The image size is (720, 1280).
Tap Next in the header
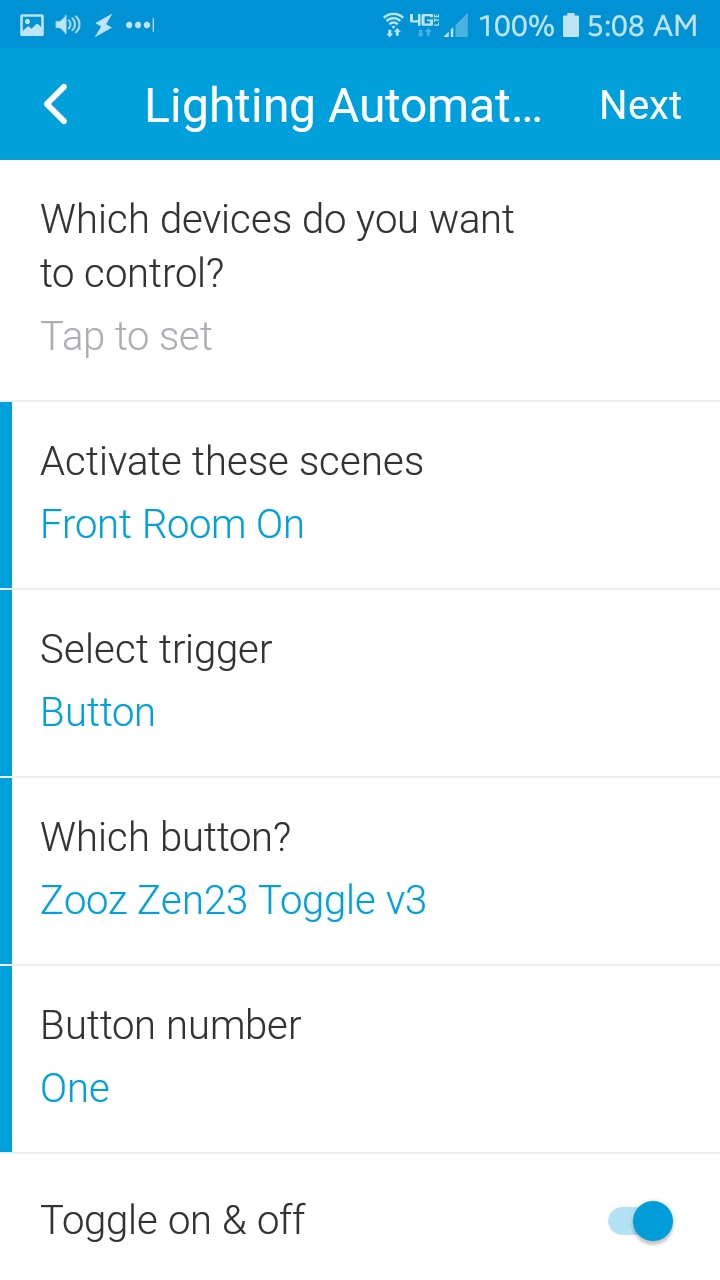tap(640, 105)
